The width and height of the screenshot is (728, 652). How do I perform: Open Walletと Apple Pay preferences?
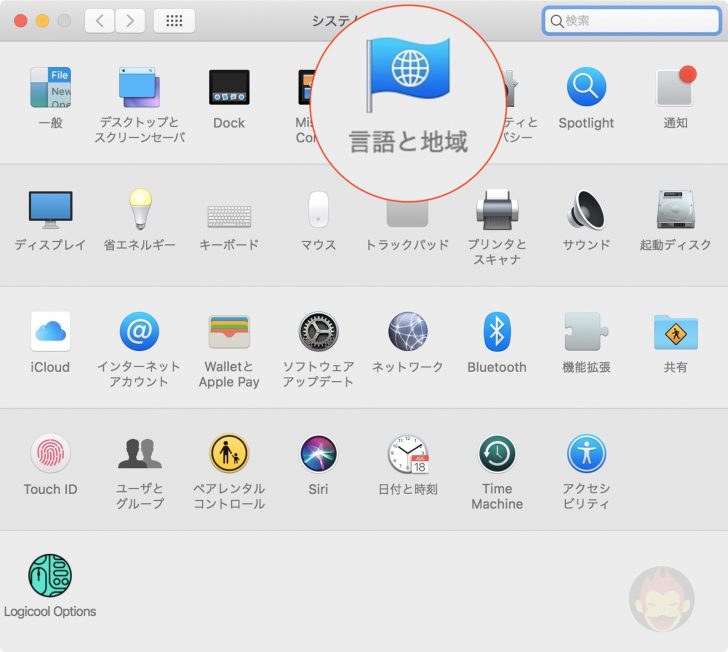point(229,332)
